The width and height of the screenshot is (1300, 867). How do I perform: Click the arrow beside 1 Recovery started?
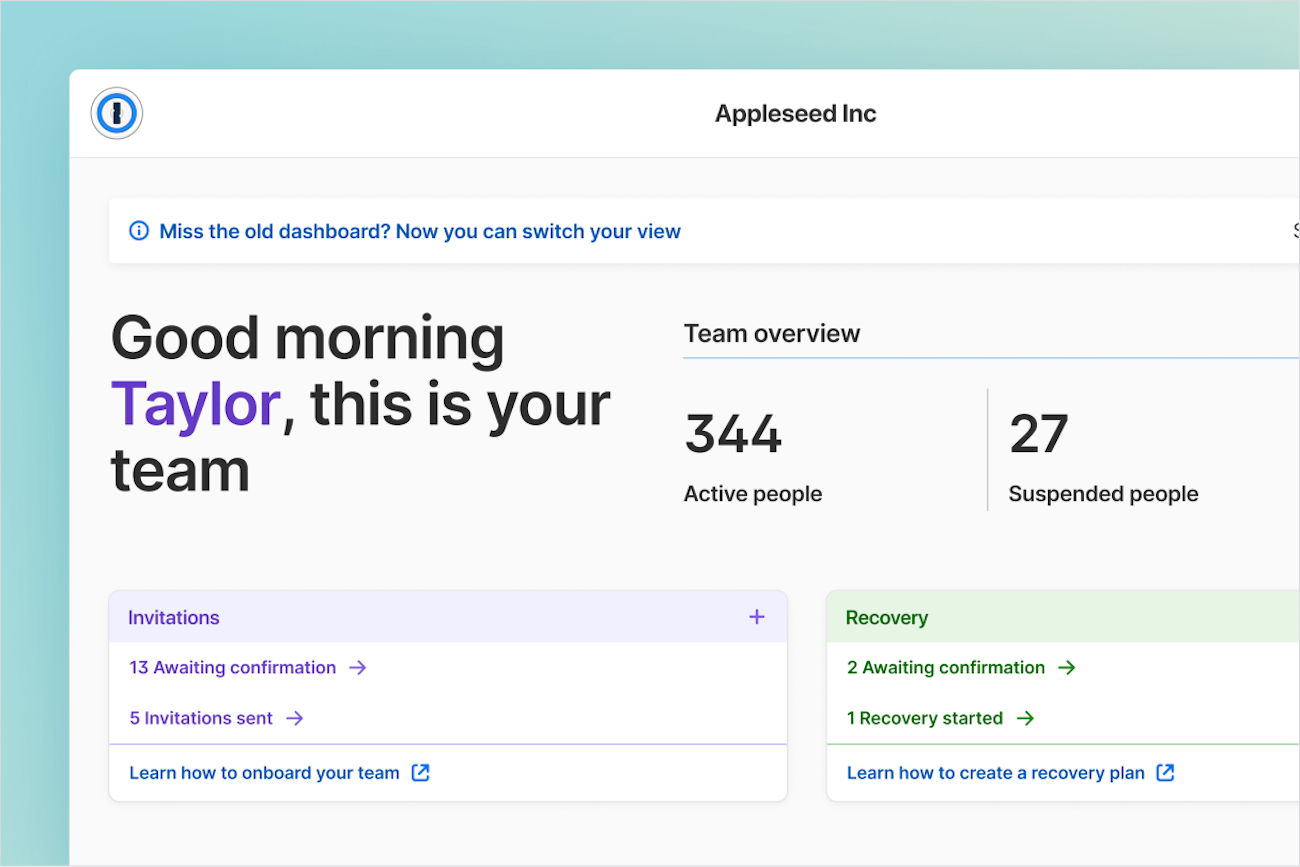[1025, 718]
